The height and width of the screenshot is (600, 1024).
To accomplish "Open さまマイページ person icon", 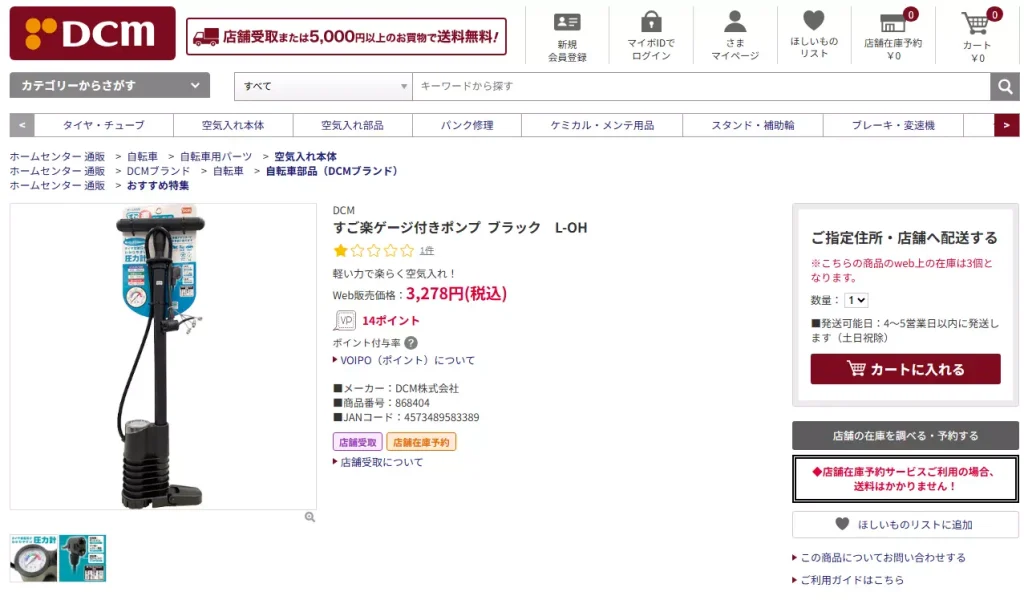I will click(x=735, y=23).
